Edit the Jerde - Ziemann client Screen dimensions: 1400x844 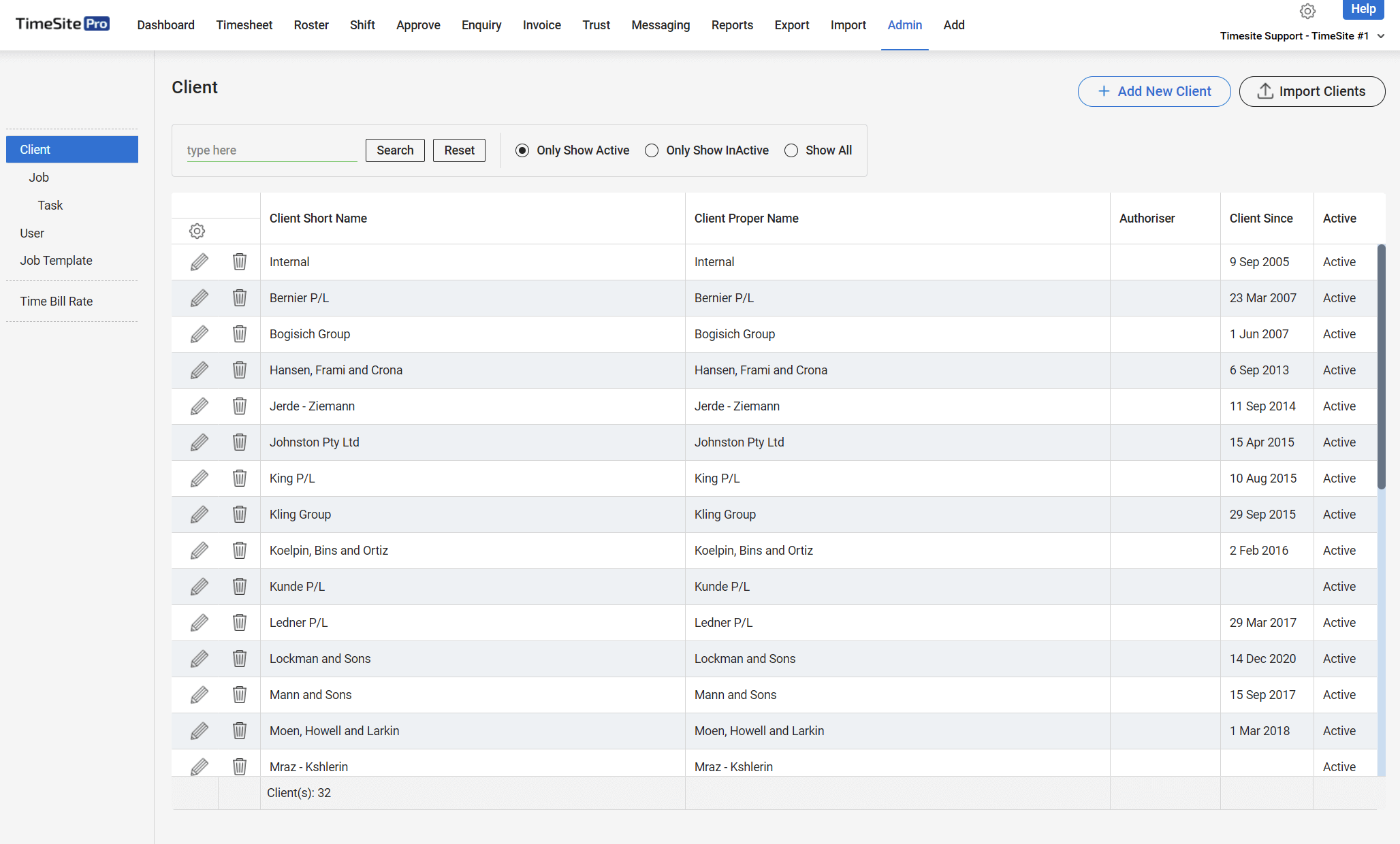click(x=199, y=406)
